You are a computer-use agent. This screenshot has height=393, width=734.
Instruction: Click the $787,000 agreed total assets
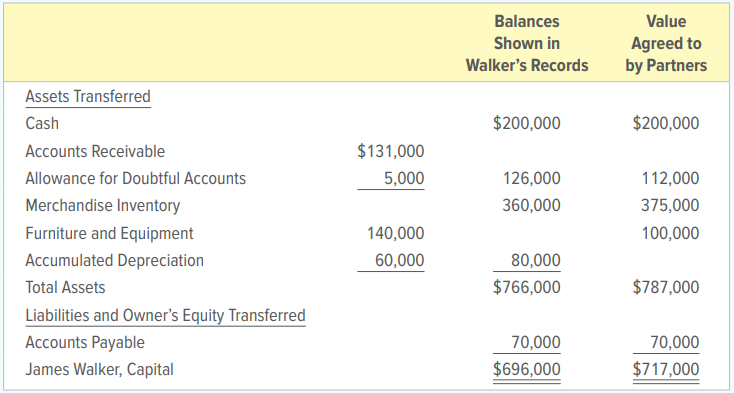(x=666, y=287)
